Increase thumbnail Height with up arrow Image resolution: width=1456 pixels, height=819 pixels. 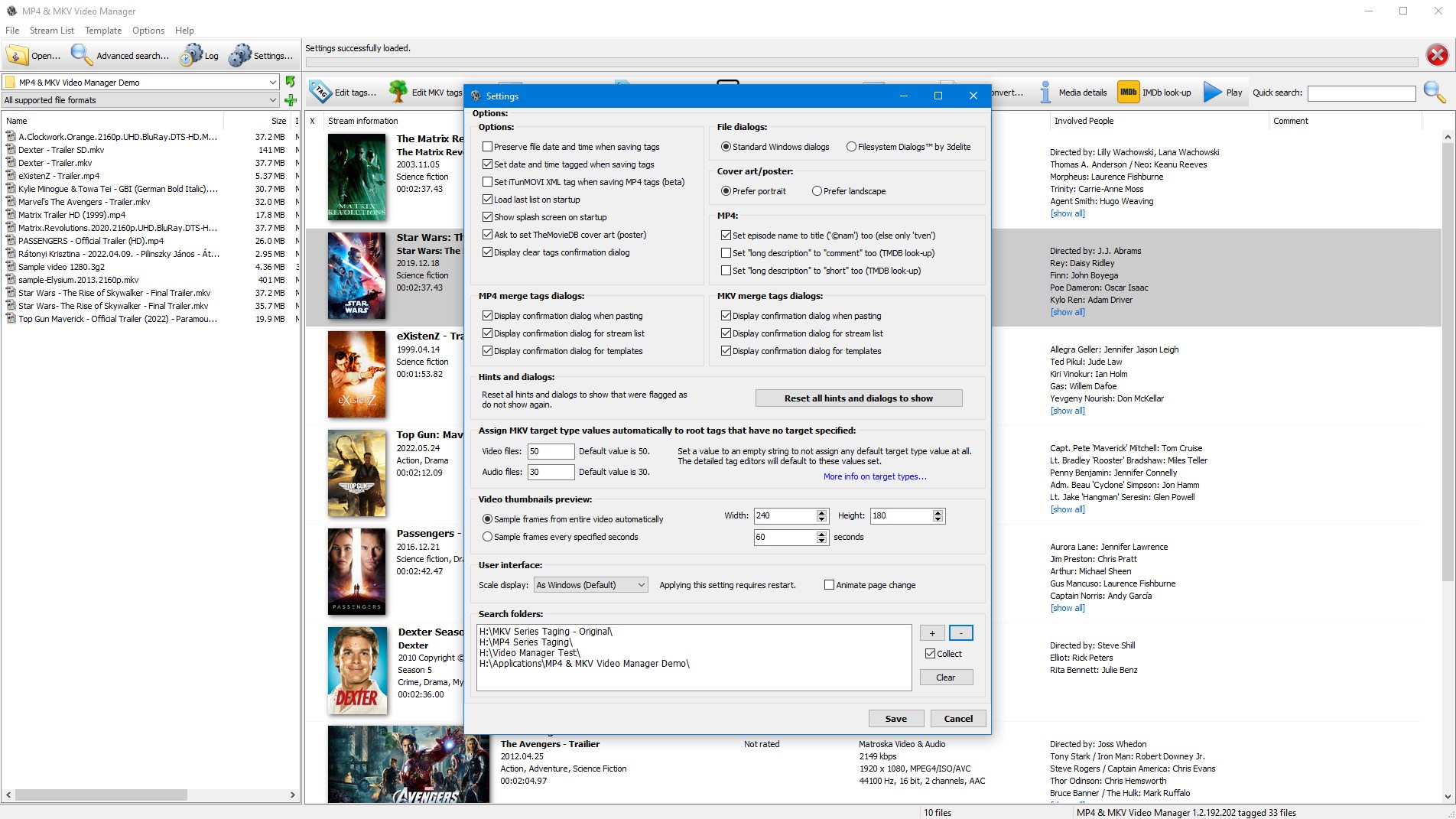tap(938, 512)
